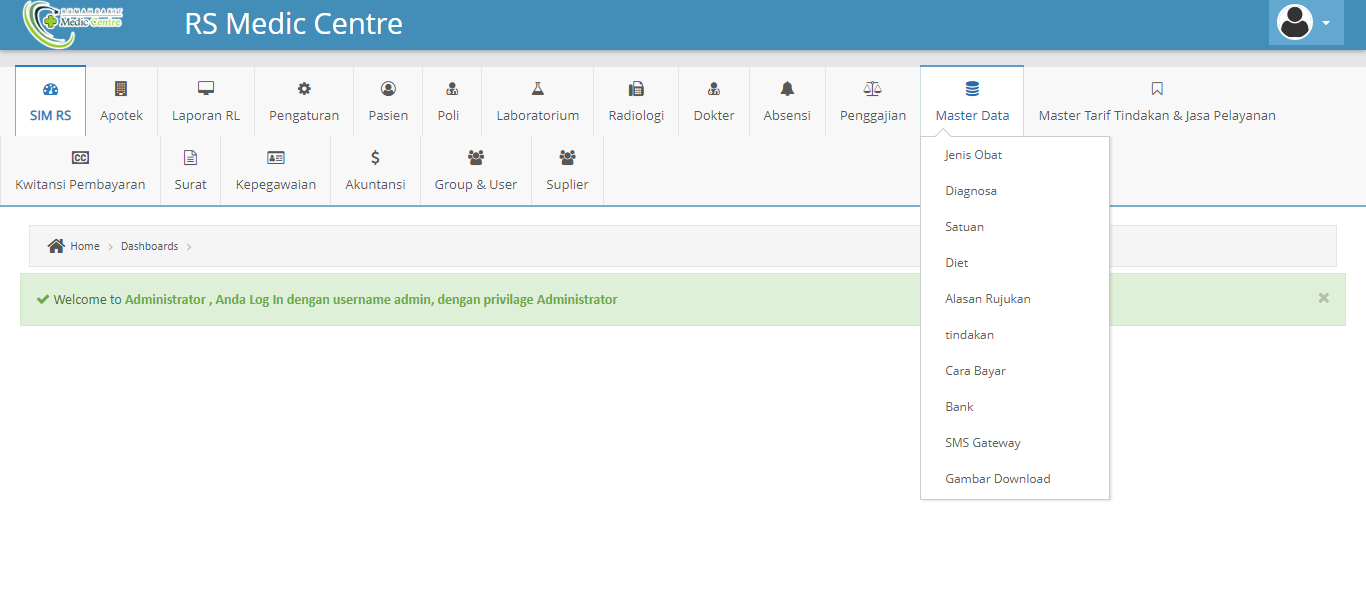
Task: Click the bell icon for Absensi
Action: pyautogui.click(x=787, y=89)
